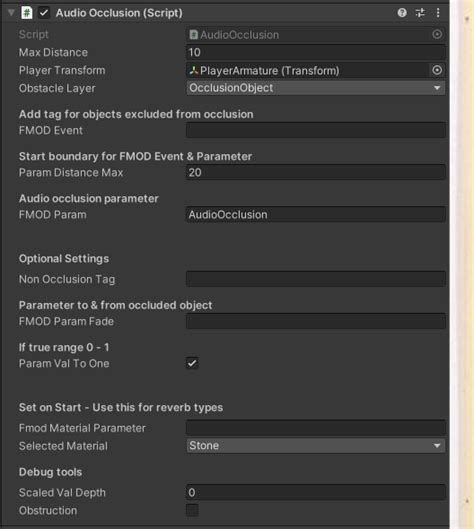Click the Optional Settings header text
This screenshot has height=529, width=474.
point(64,258)
